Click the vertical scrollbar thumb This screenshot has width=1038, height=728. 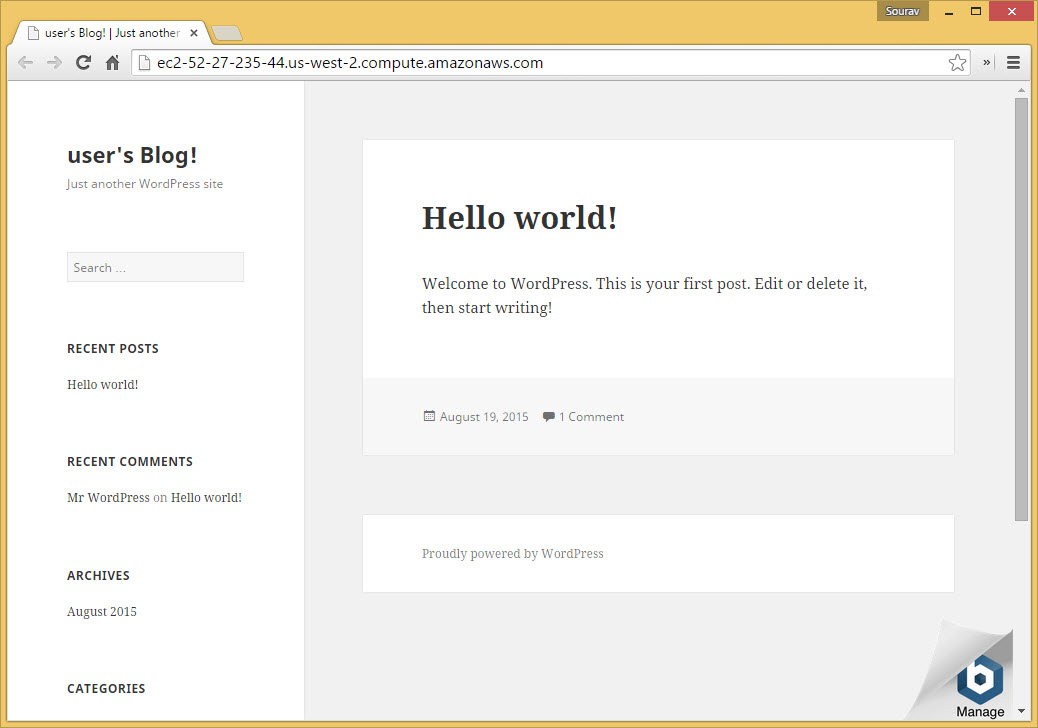tap(1021, 309)
